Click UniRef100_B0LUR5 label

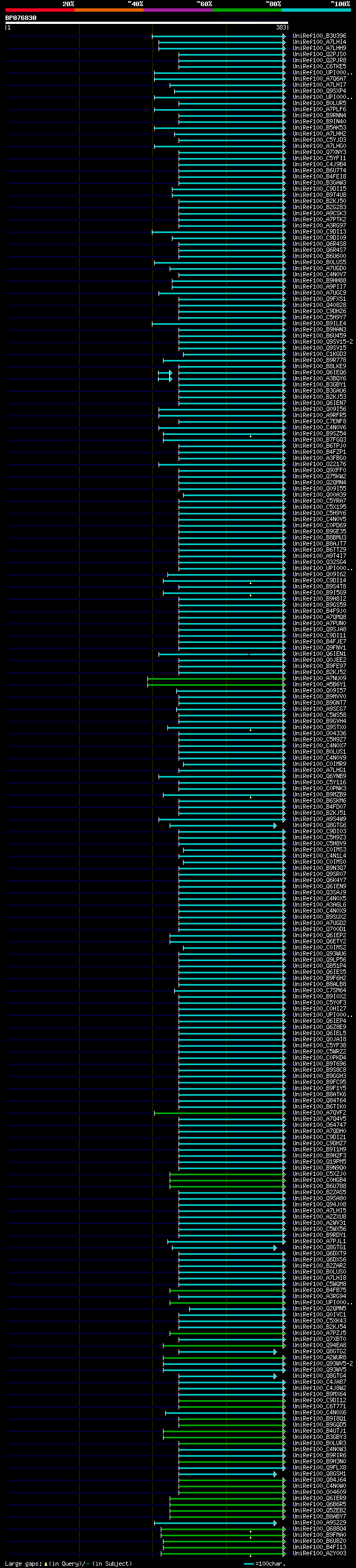point(319,103)
